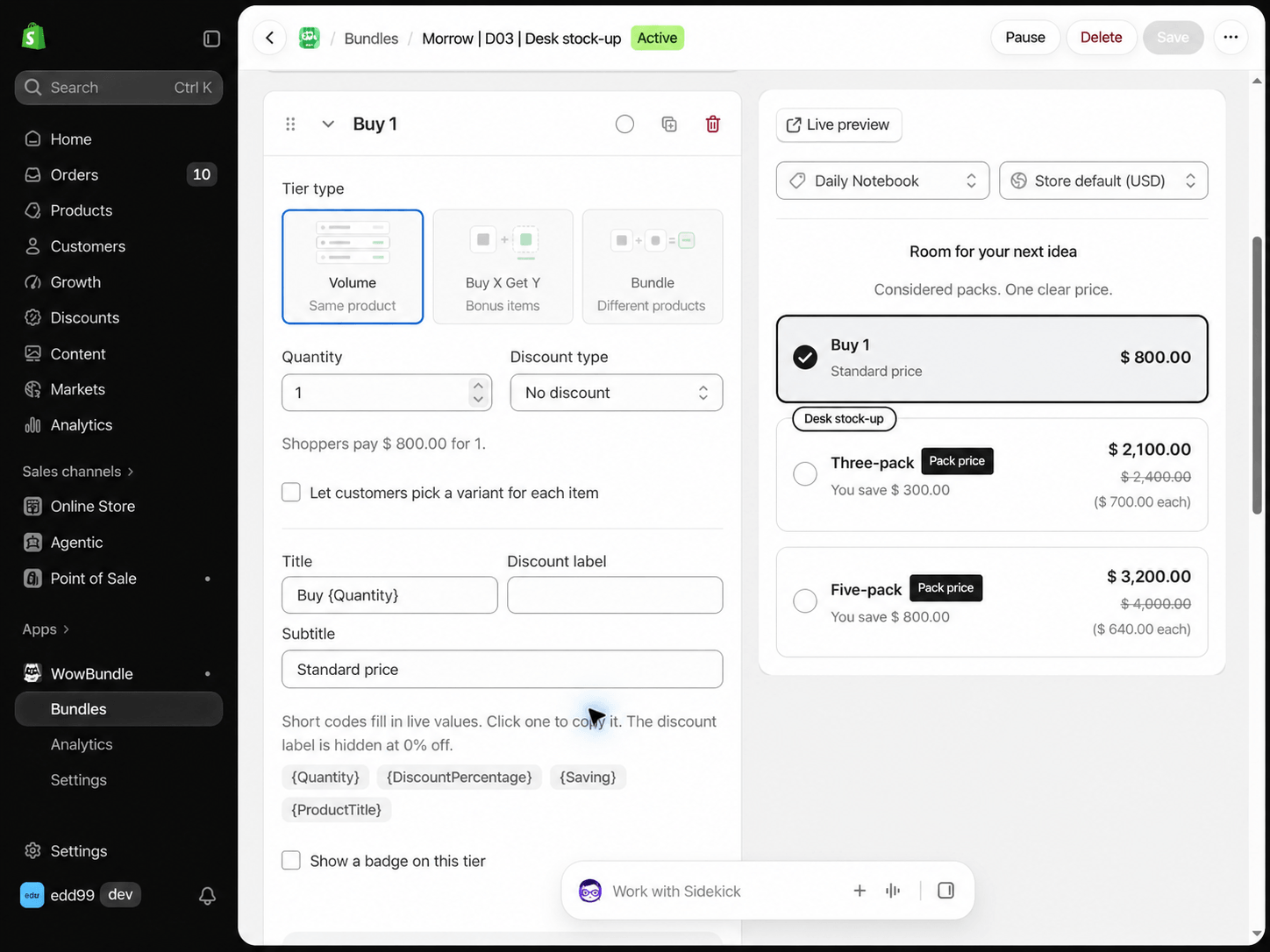Go back with the arrow button

coord(270,38)
